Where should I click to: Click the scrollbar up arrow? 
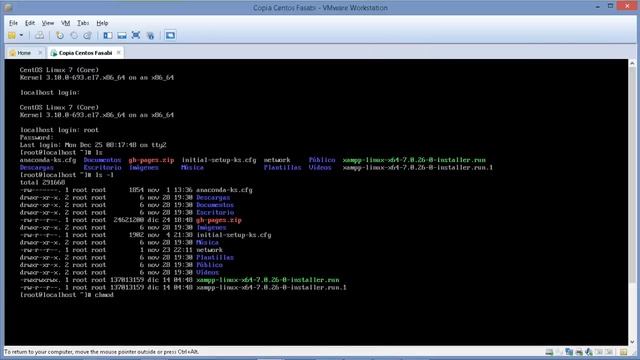point(632,63)
